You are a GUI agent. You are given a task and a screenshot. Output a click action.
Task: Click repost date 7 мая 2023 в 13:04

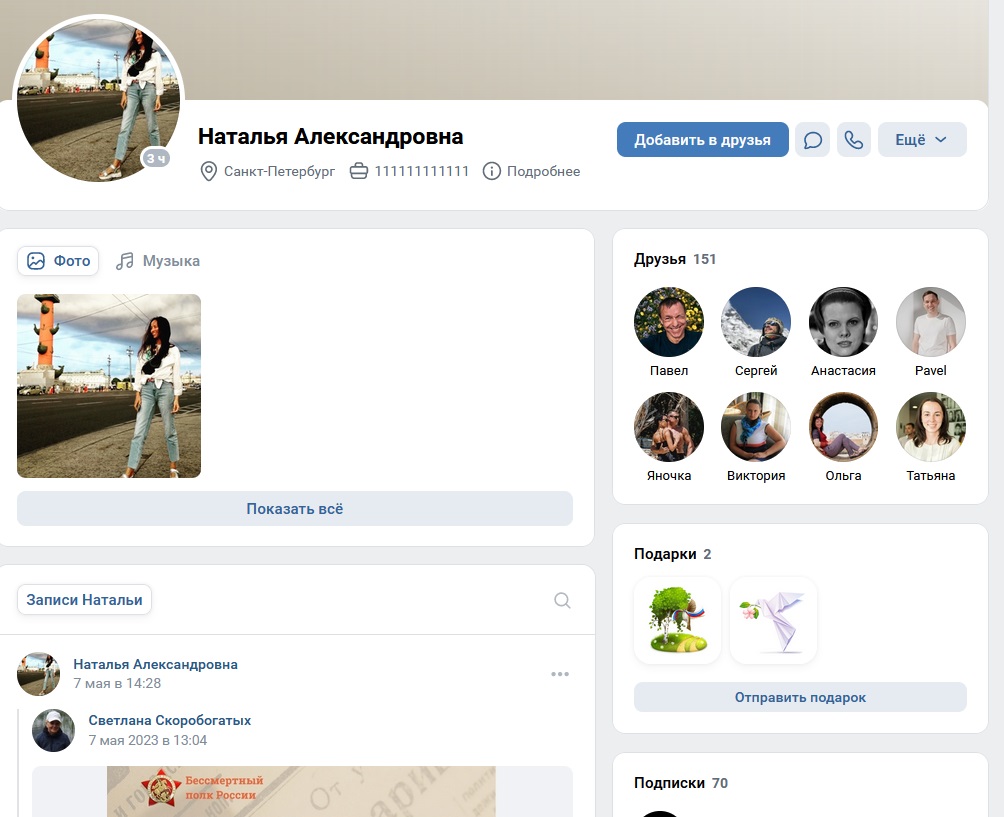click(x=148, y=740)
